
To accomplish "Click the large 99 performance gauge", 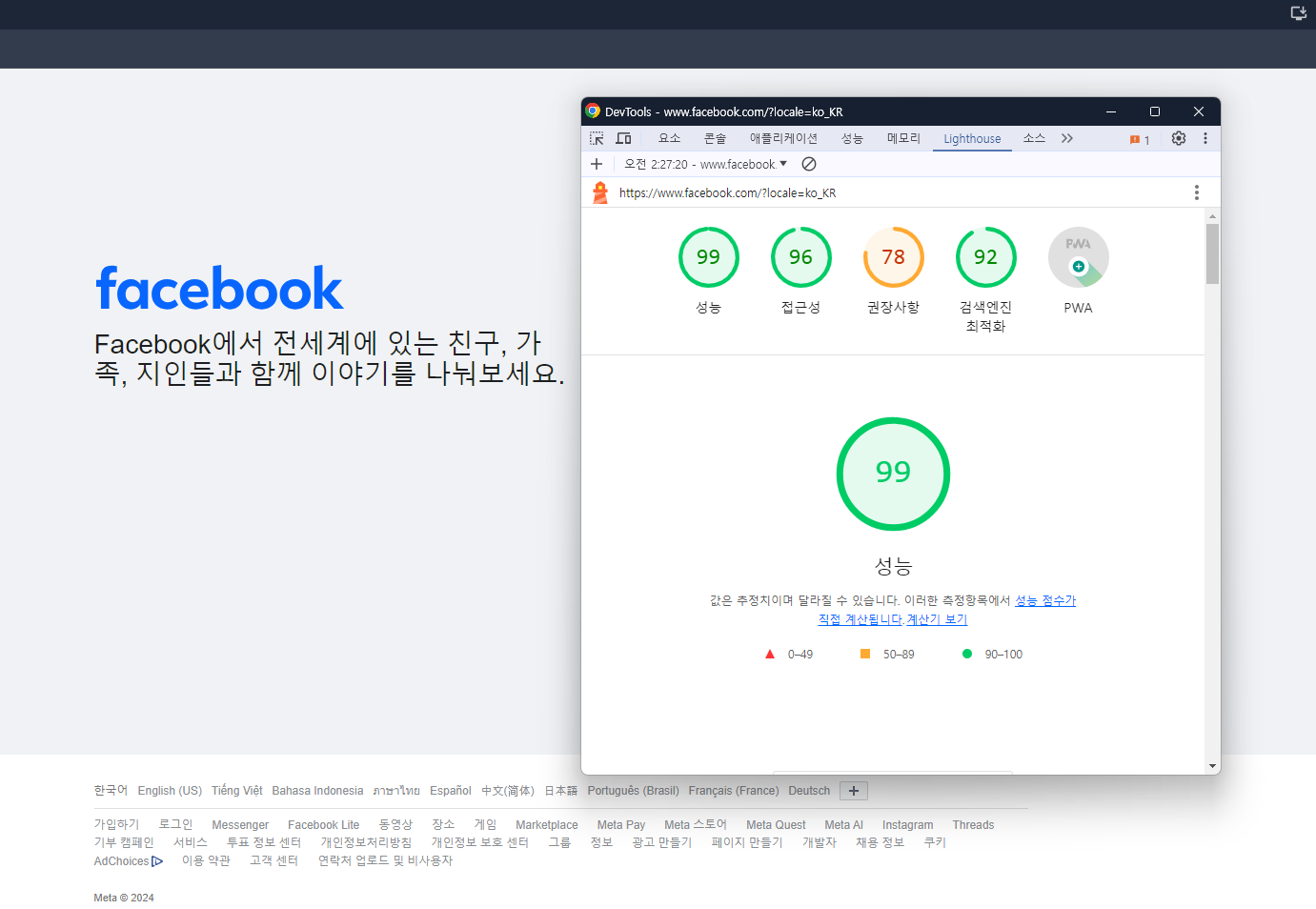I will (x=893, y=474).
